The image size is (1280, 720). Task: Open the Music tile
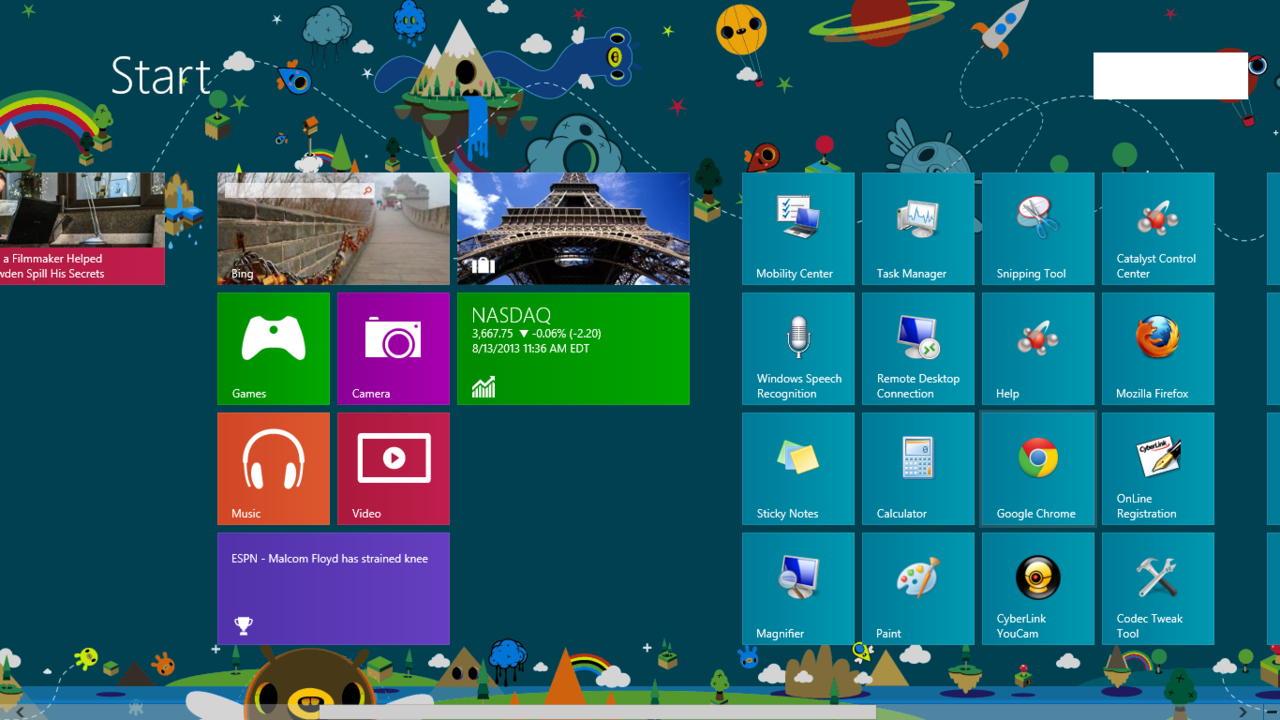click(273, 469)
